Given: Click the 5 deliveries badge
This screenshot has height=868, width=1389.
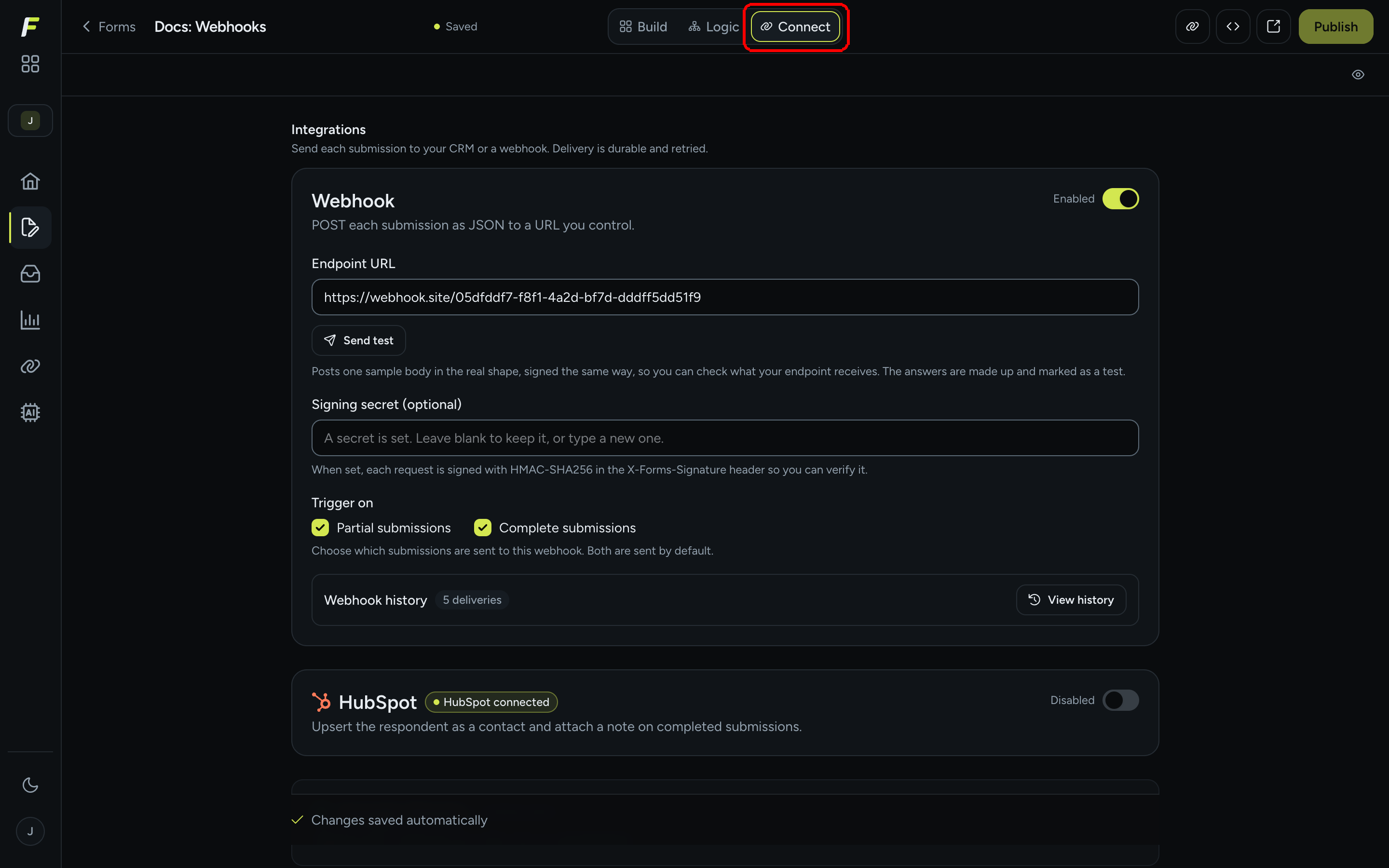Looking at the screenshot, I should point(472,600).
